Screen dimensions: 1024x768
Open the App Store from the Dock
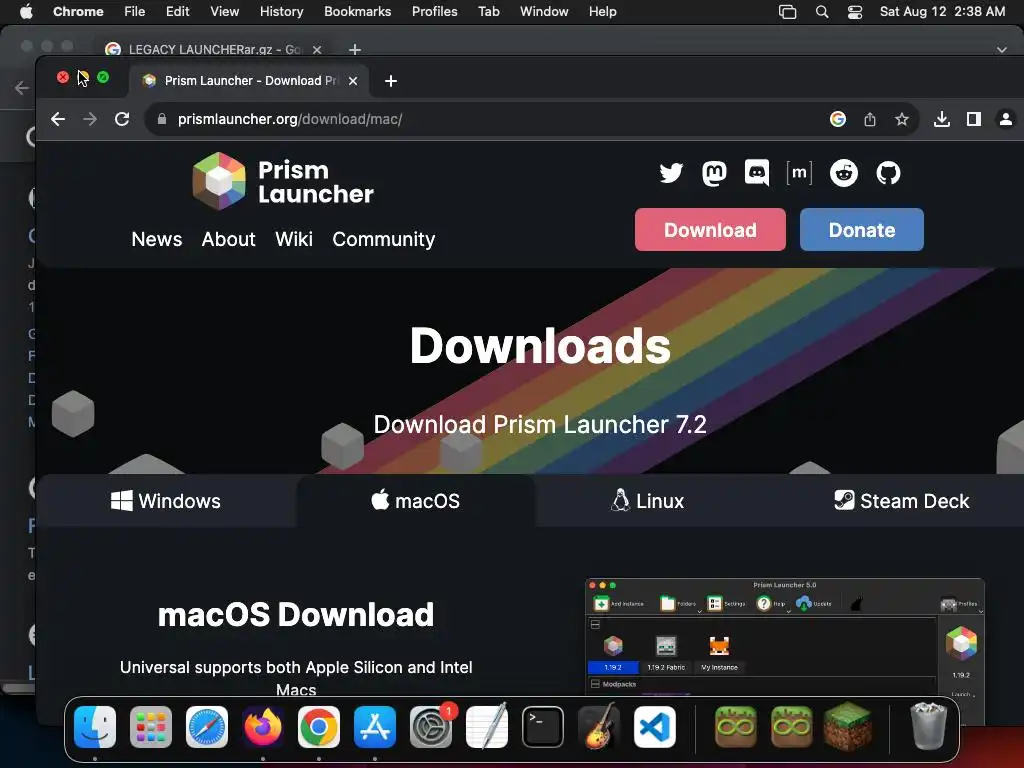point(375,727)
